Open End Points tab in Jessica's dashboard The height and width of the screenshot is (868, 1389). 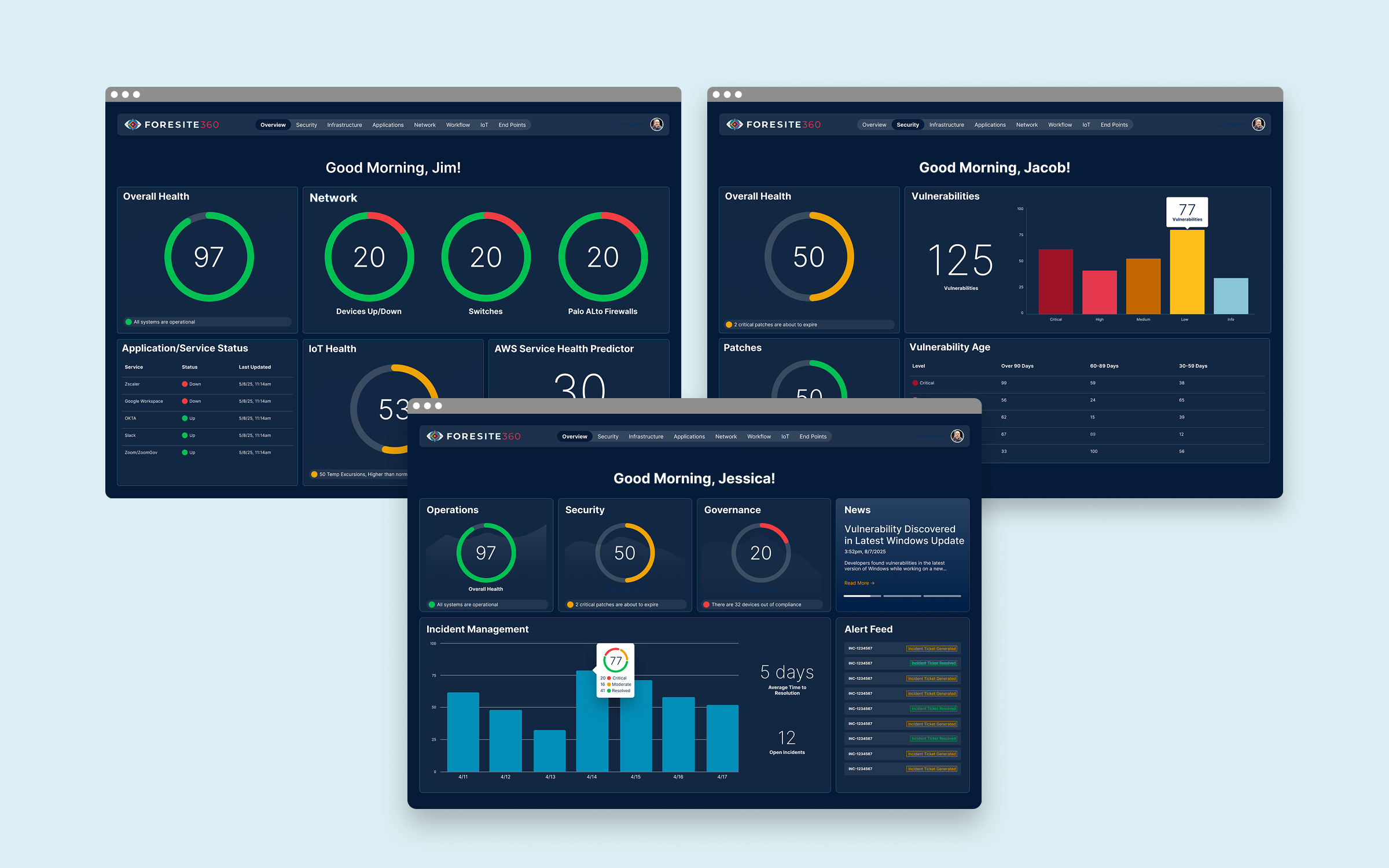pyautogui.click(x=813, y=437)
